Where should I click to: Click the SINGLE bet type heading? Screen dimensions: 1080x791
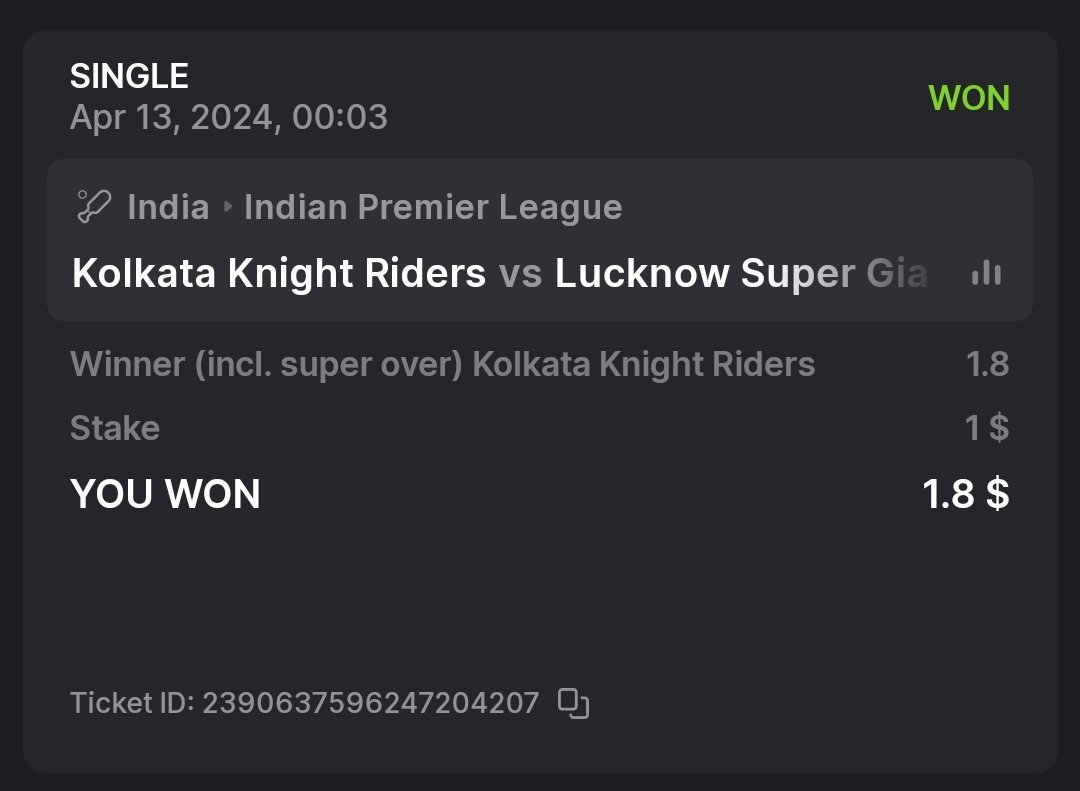tap(129, 76)
